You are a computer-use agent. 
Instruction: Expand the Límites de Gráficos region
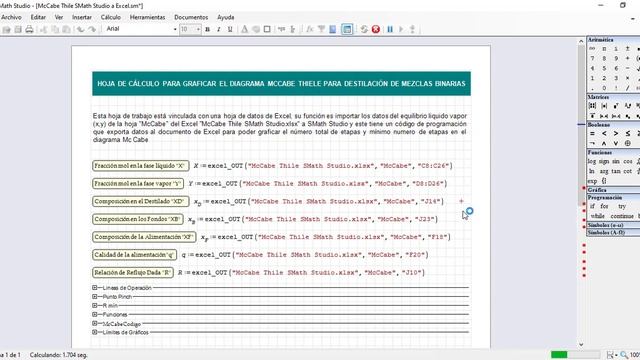coord(95,332)
